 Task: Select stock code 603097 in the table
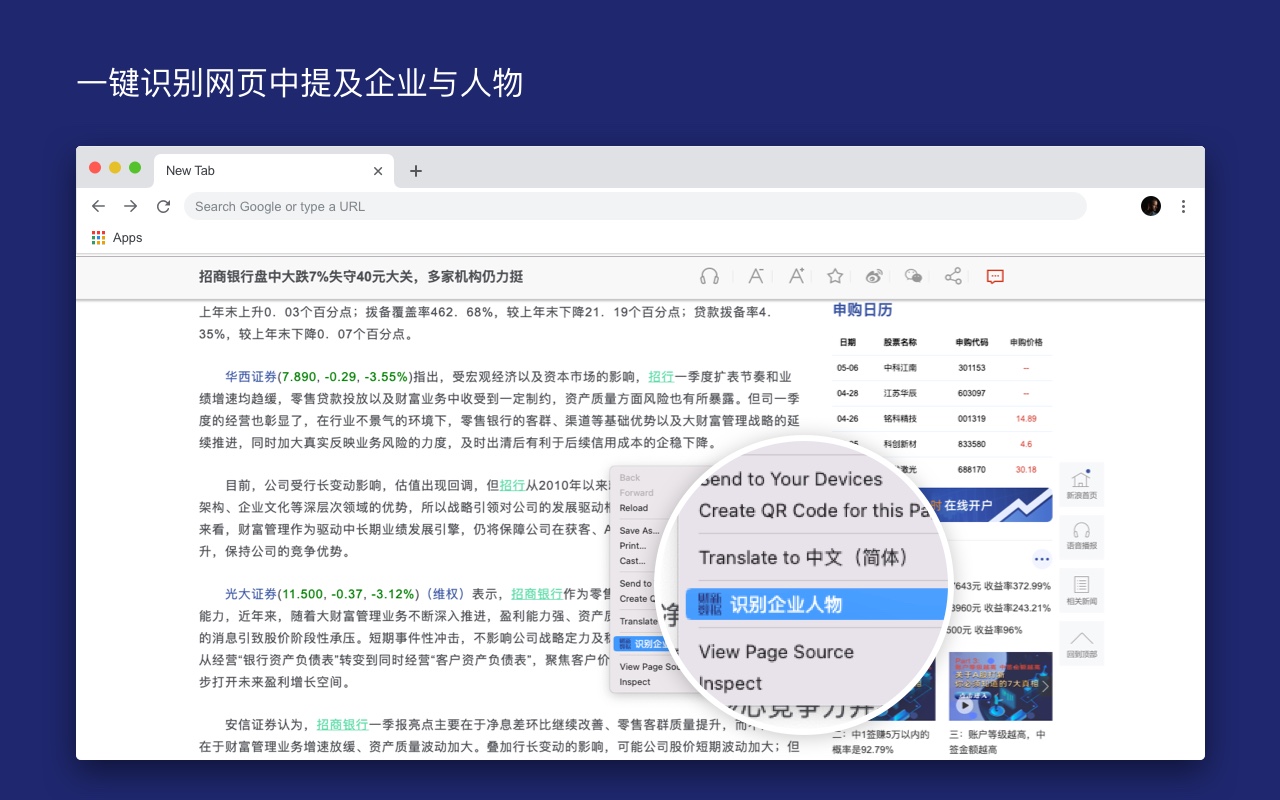[x=971, y=393]
